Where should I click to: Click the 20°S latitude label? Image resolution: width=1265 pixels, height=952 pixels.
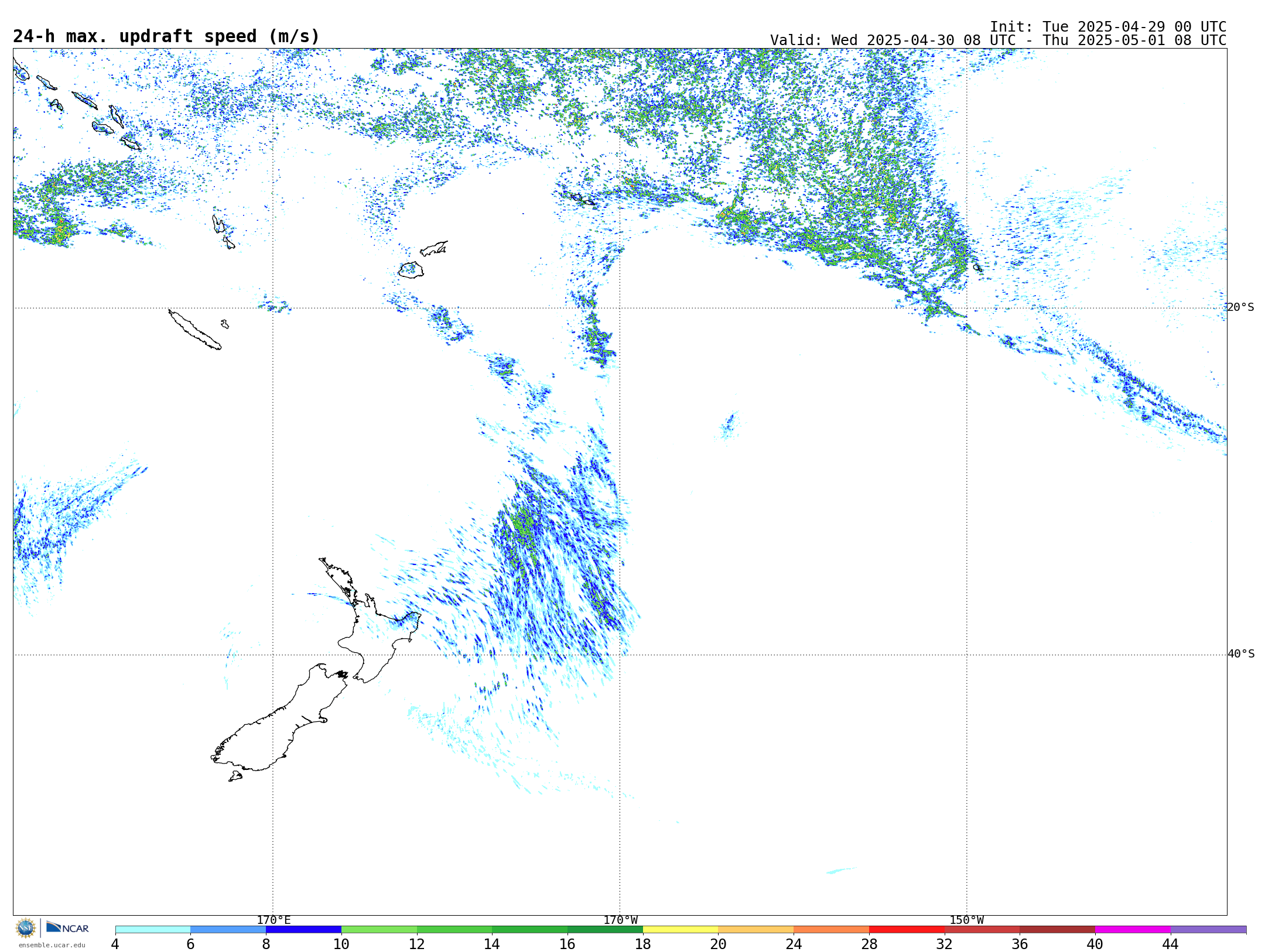1240,307
